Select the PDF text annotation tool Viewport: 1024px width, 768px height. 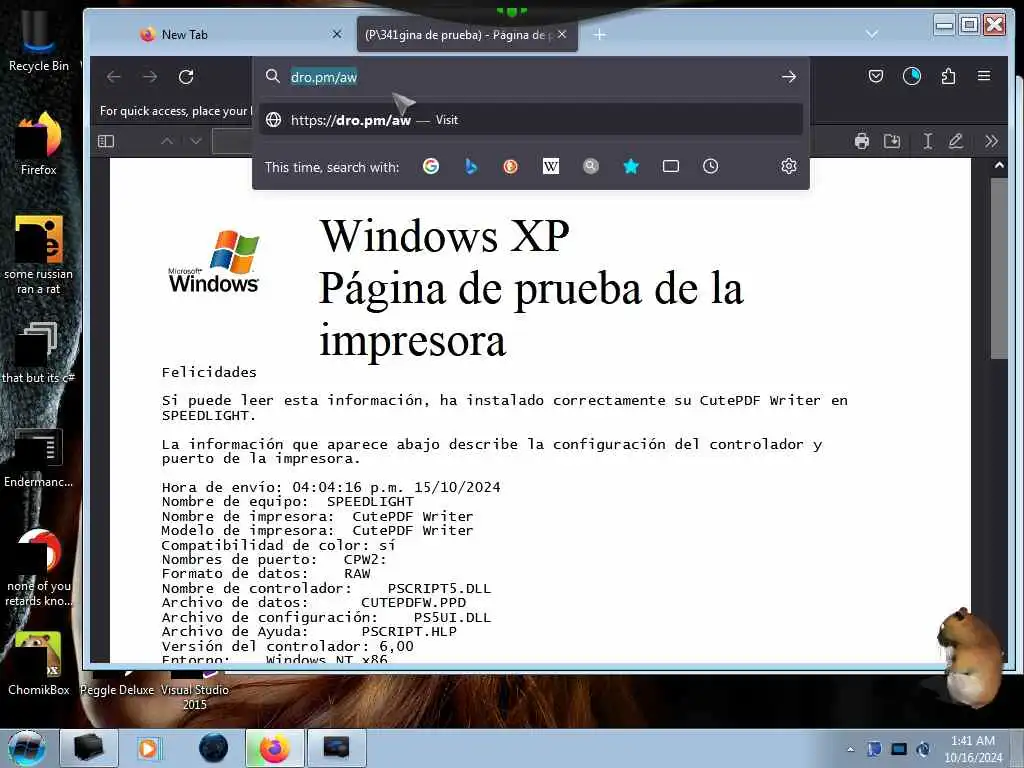tap(927, 141)
